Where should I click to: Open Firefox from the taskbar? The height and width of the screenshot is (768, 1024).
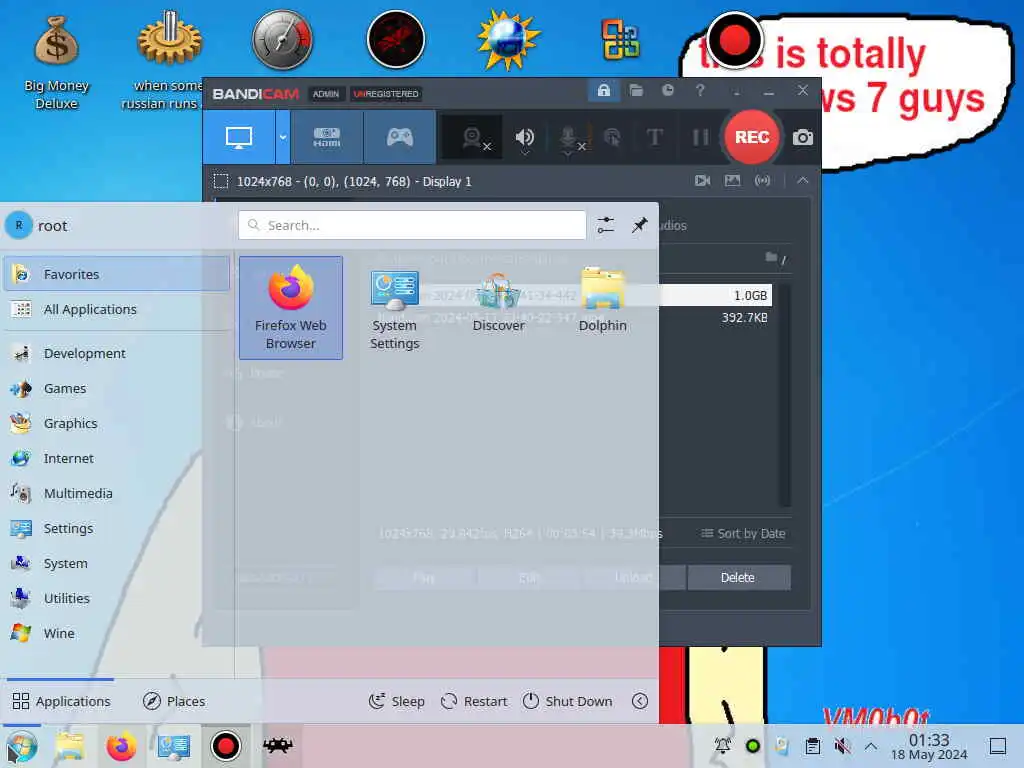121,746
